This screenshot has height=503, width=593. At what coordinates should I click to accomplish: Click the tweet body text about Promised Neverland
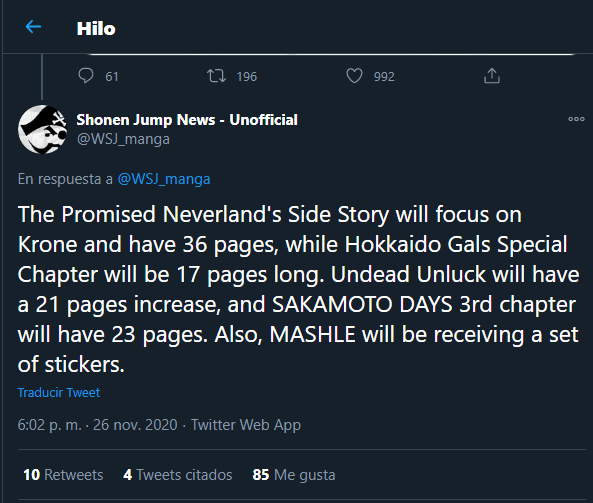298,289
